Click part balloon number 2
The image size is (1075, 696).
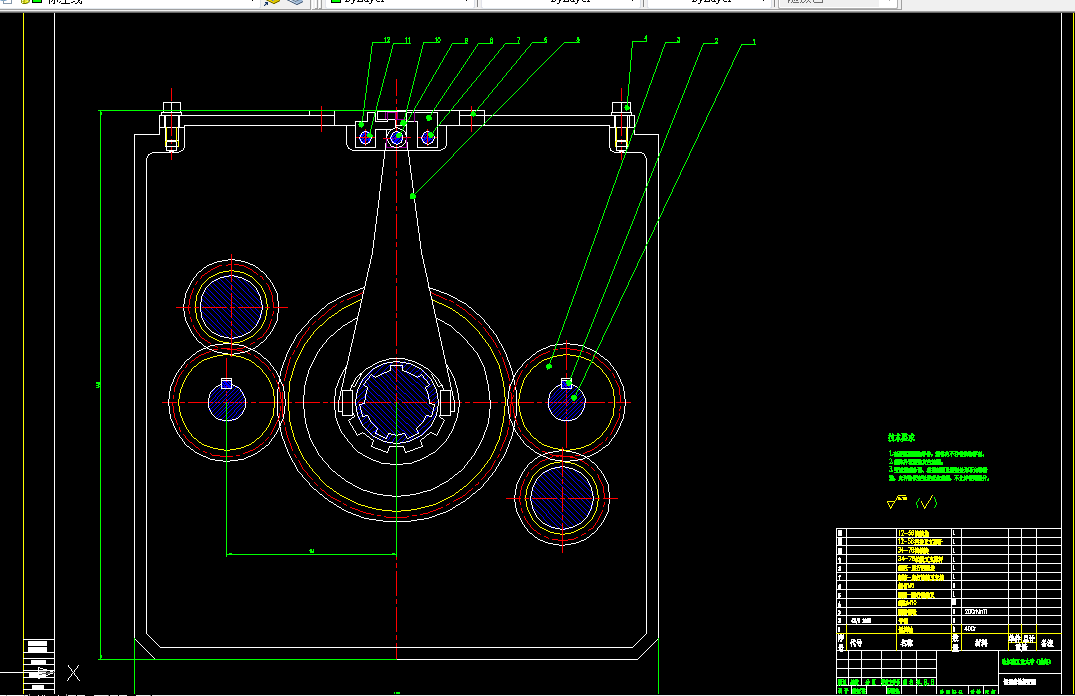tap(716, 41)
